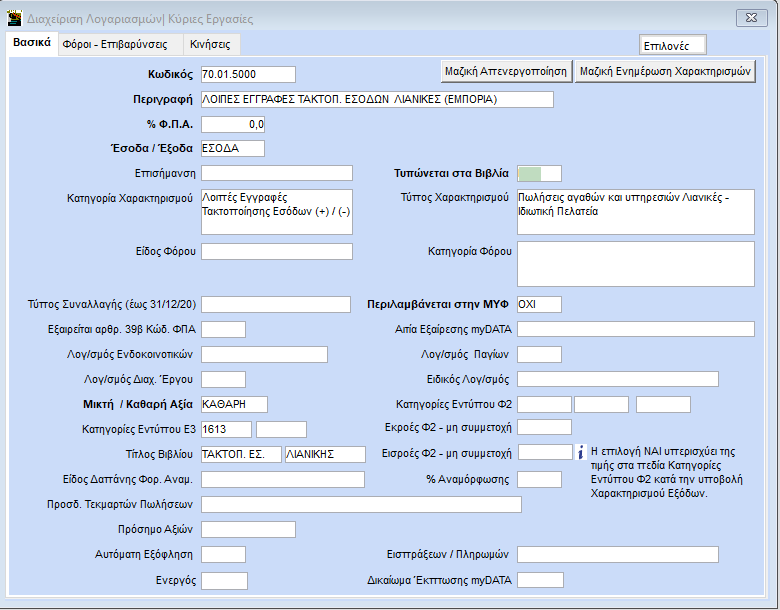This screenshot has width=780, height=610.
Task: Click the Εξαιρείται αρθρ. 39β Κώδ. ΦΠΑ field
Action: point(223,329)
